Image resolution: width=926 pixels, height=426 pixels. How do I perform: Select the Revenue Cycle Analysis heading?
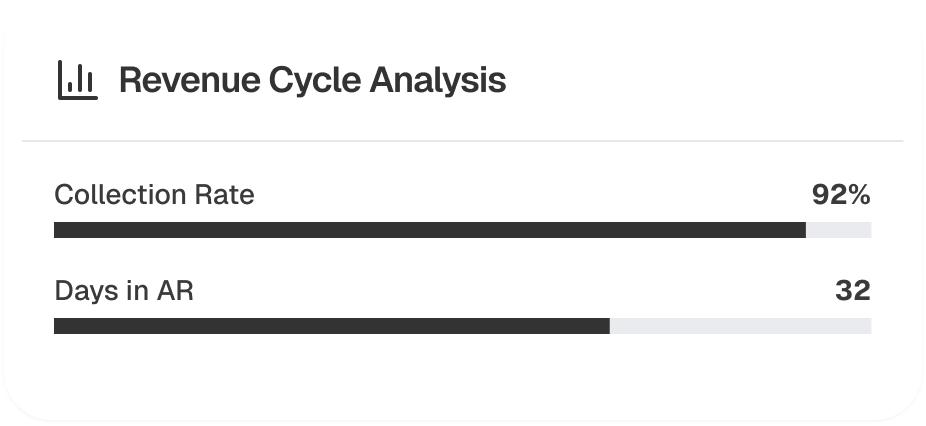tap(312, 81)
